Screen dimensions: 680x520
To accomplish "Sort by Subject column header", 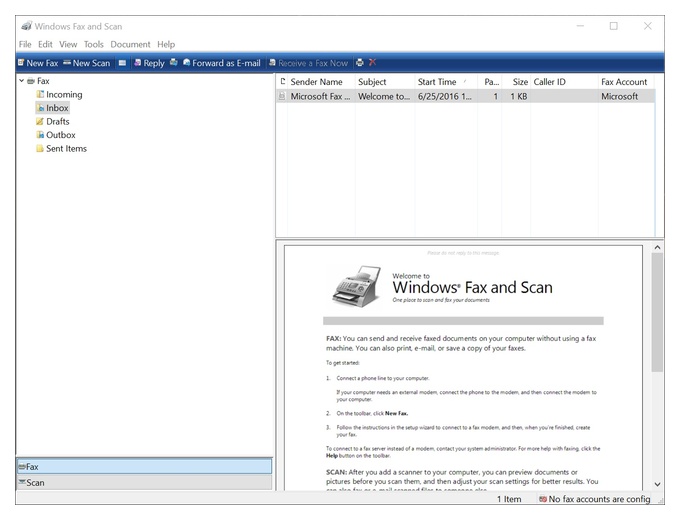I will [x=385, y=82].
